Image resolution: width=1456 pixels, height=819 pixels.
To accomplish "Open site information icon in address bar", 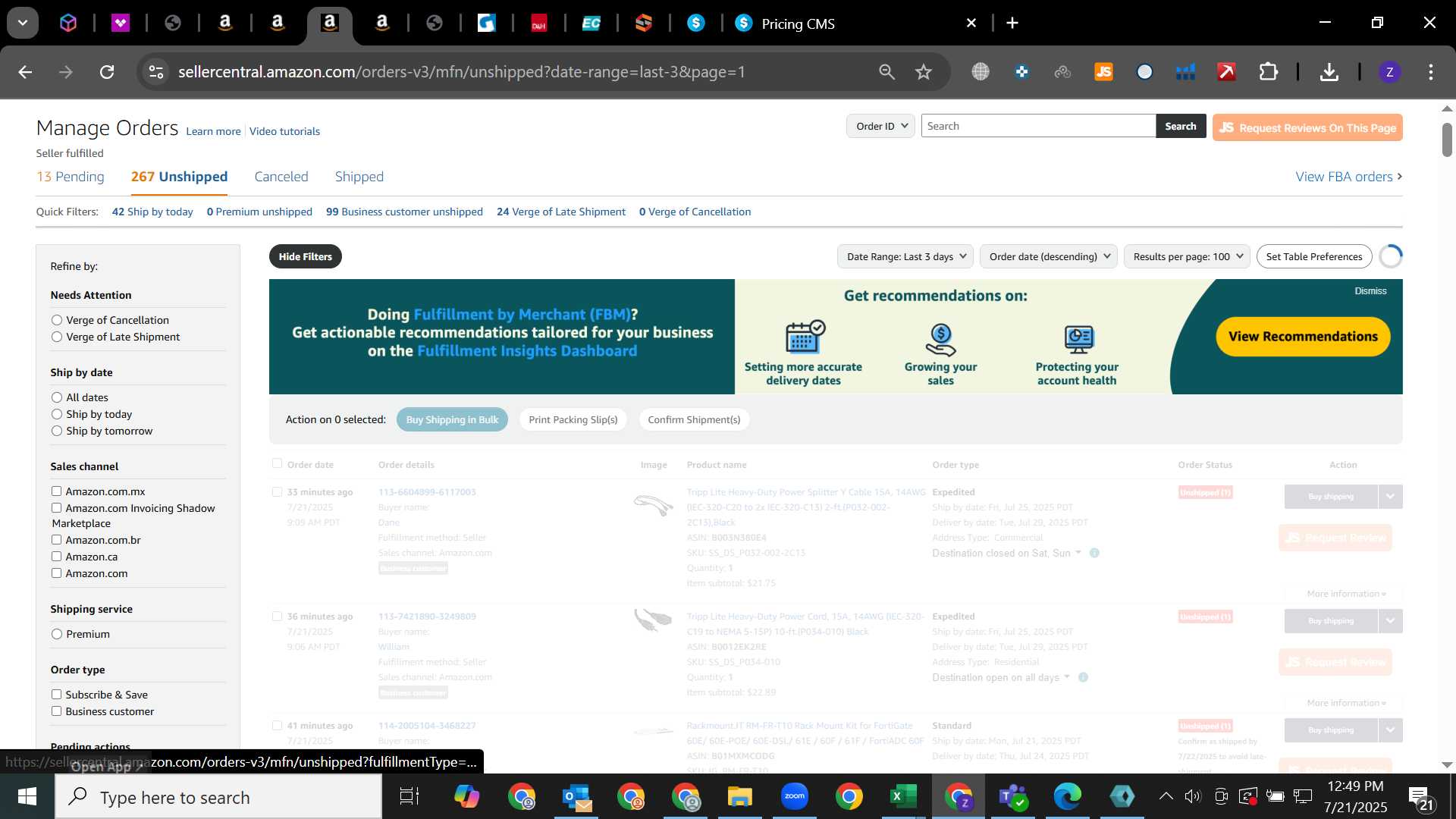I will click(156, 72).
